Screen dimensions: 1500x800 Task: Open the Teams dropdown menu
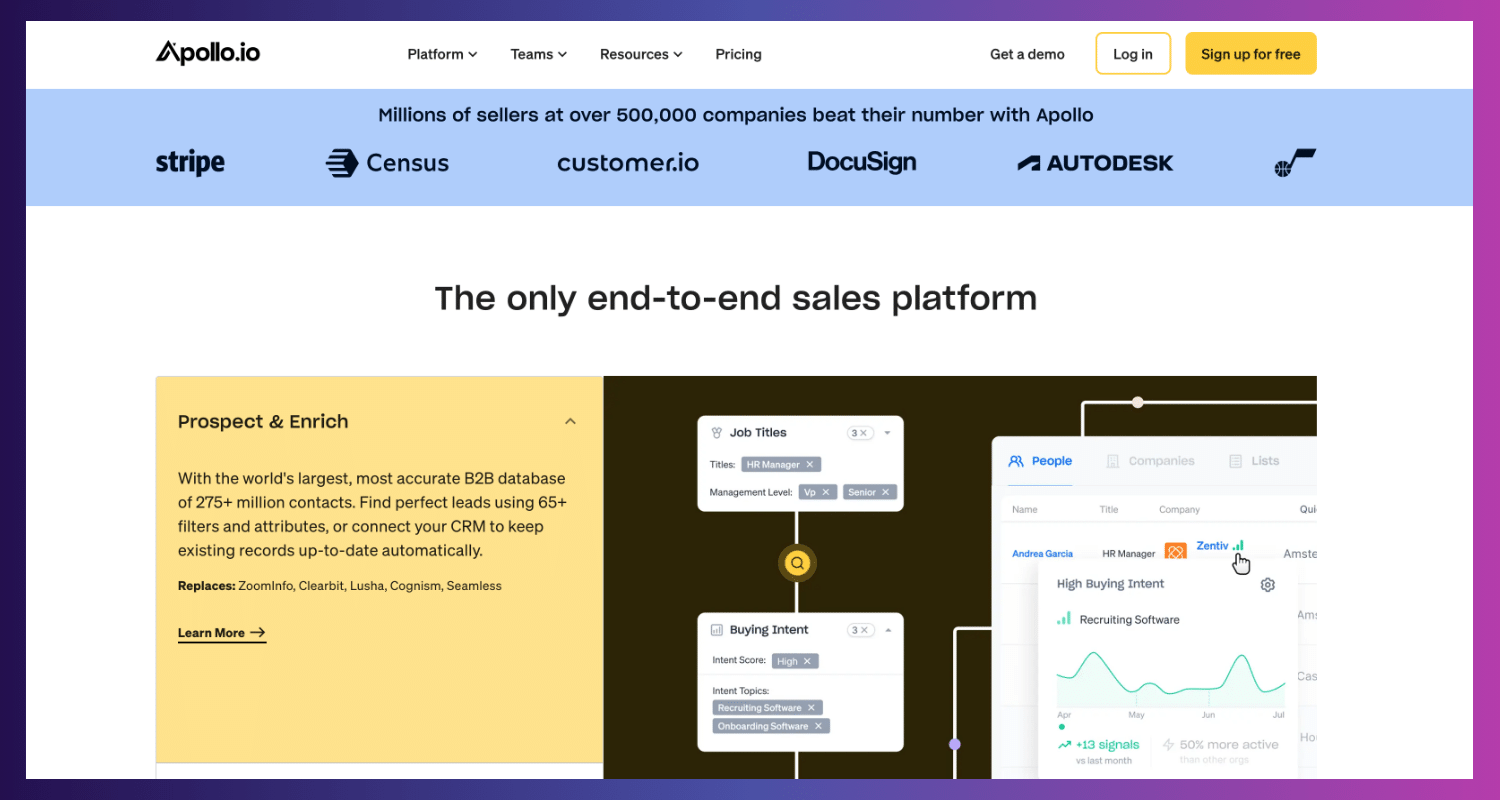538,54
